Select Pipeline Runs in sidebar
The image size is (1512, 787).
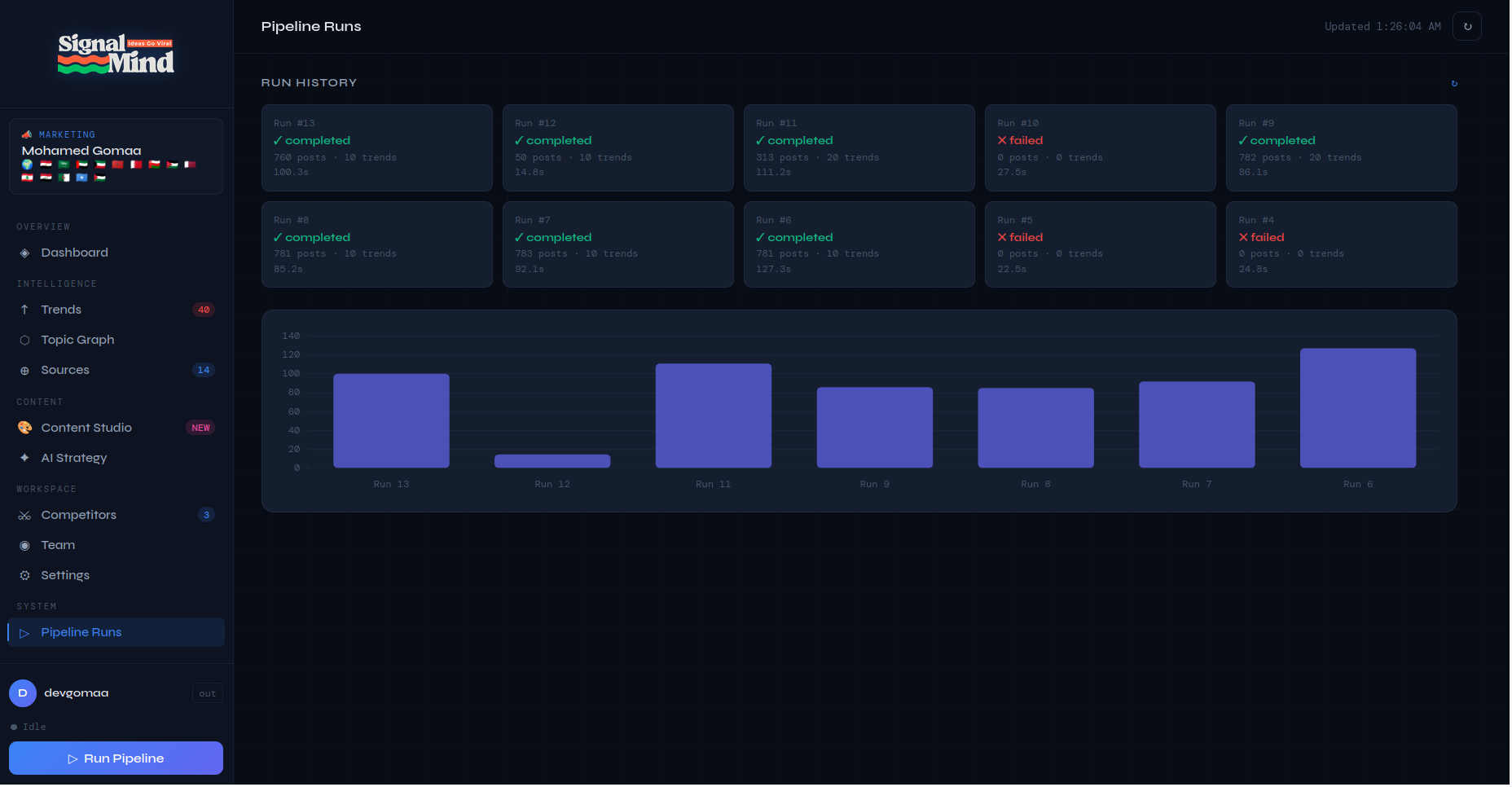tap(116, 633)
